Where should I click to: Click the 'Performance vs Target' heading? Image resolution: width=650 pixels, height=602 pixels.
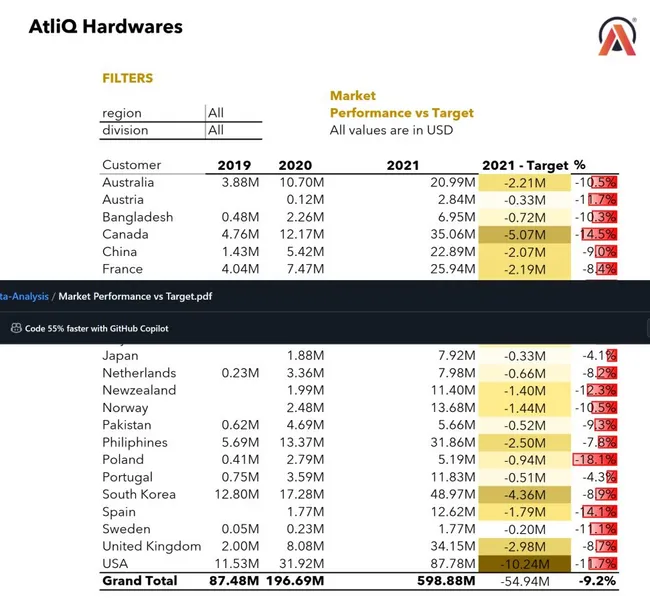(x=402, y=113)
